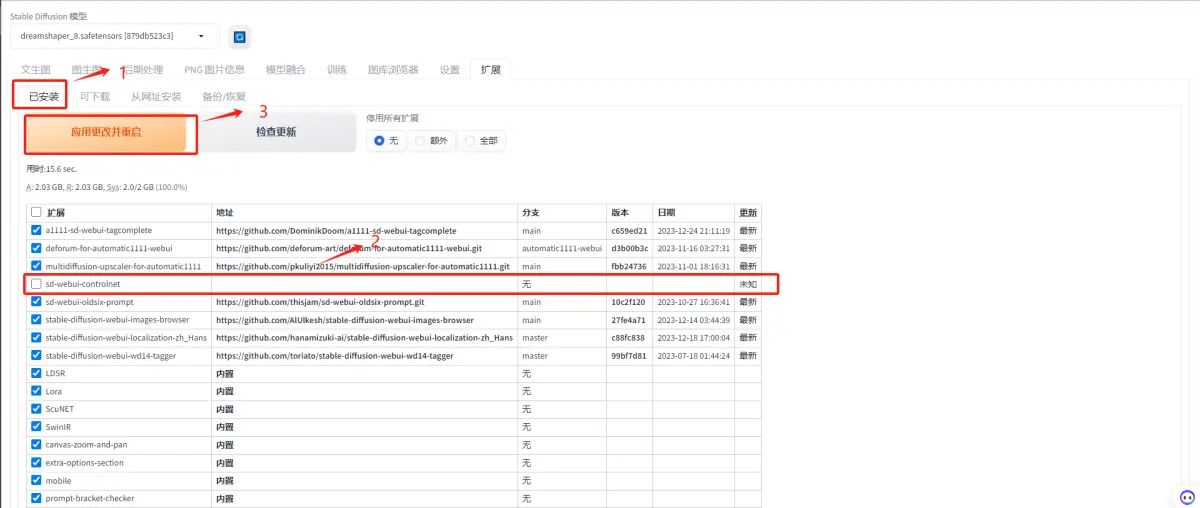Open the 从网址安装 sub-tab

click(x=156, y=97)
